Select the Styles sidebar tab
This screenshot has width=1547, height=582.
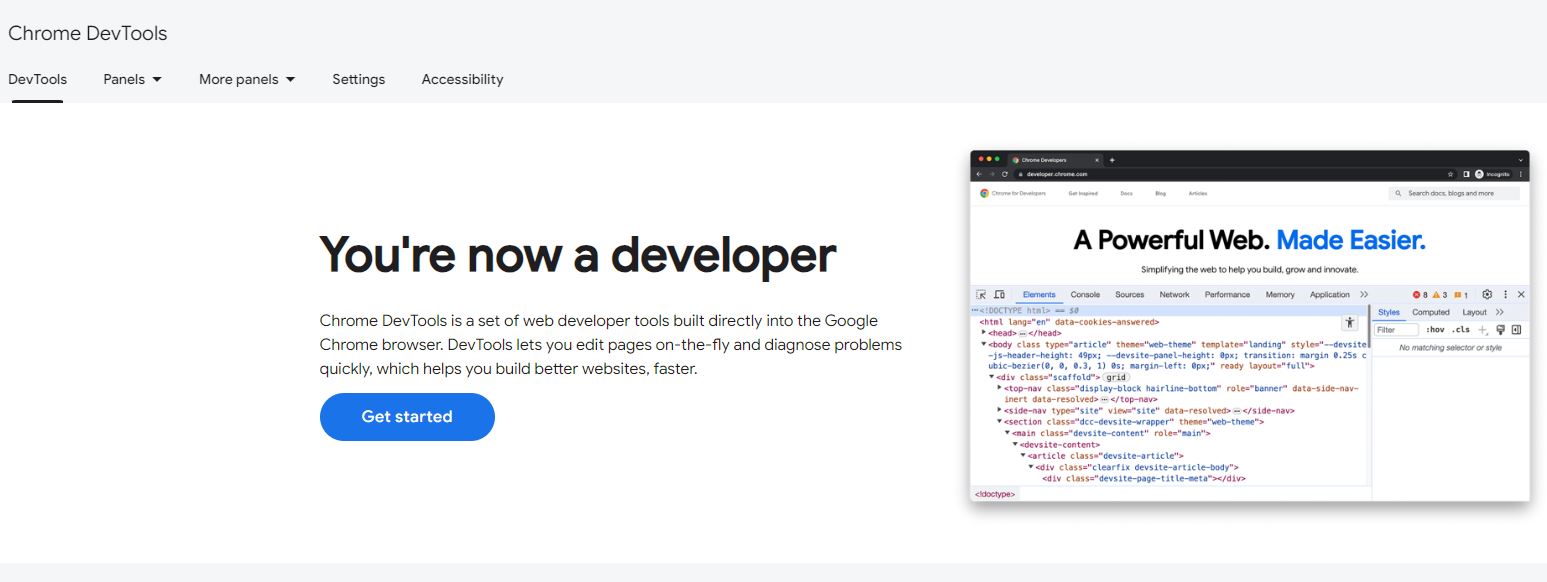[1389, 312]
